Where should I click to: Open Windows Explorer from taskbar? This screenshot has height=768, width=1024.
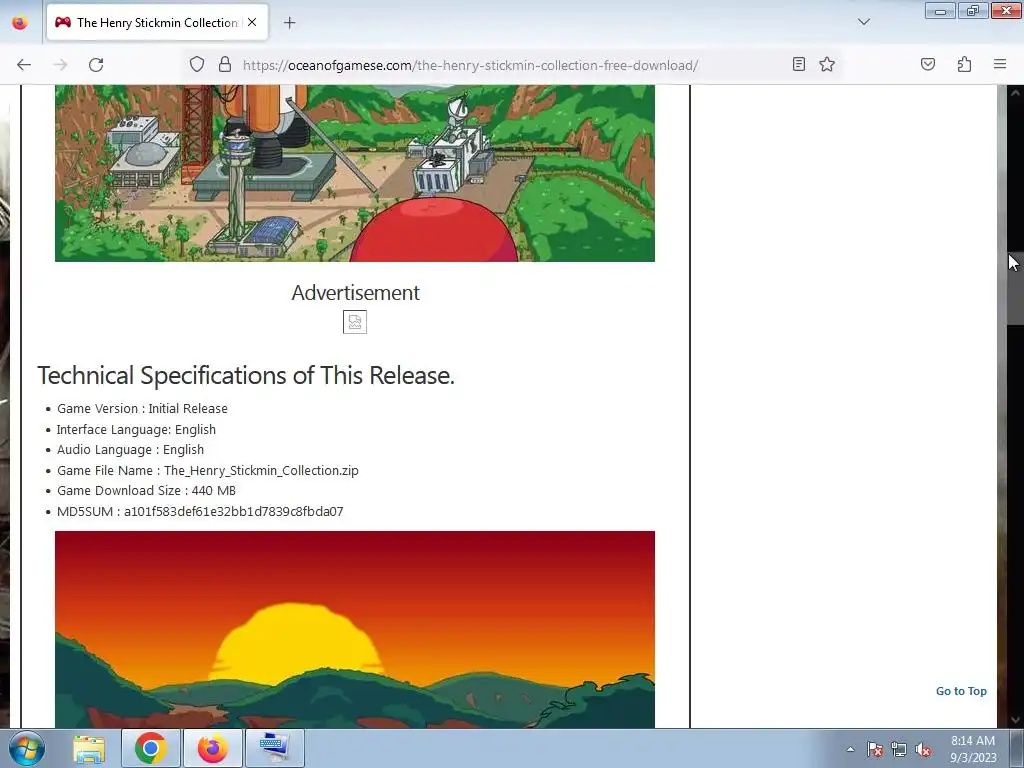(89, 748)
